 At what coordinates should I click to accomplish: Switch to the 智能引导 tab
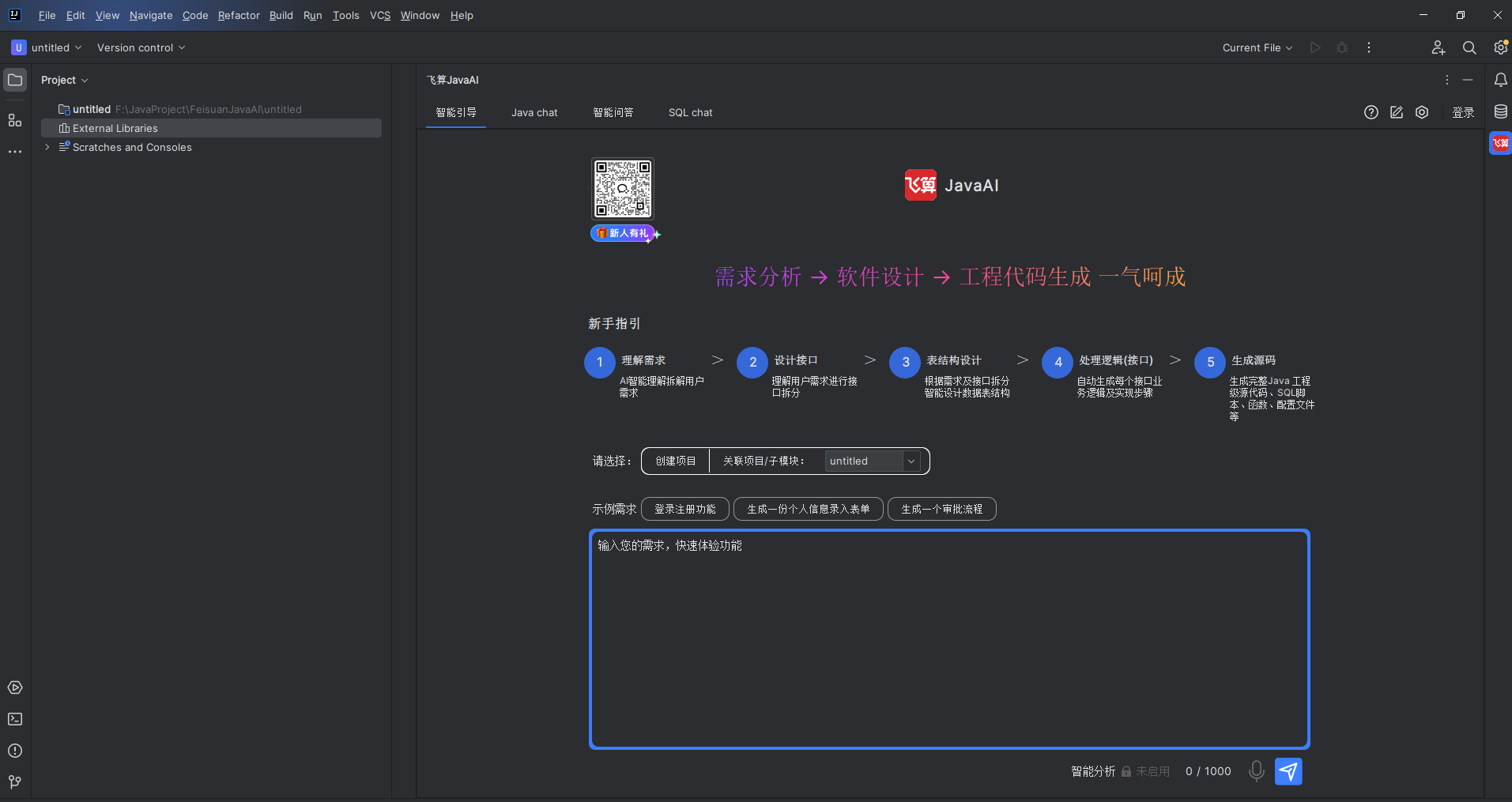456,112
